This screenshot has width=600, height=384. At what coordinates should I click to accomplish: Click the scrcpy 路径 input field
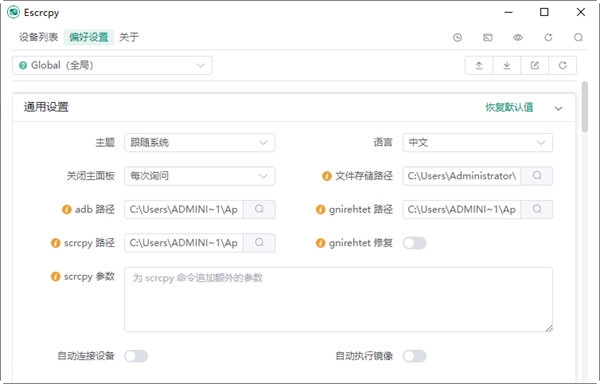[184, 243]
